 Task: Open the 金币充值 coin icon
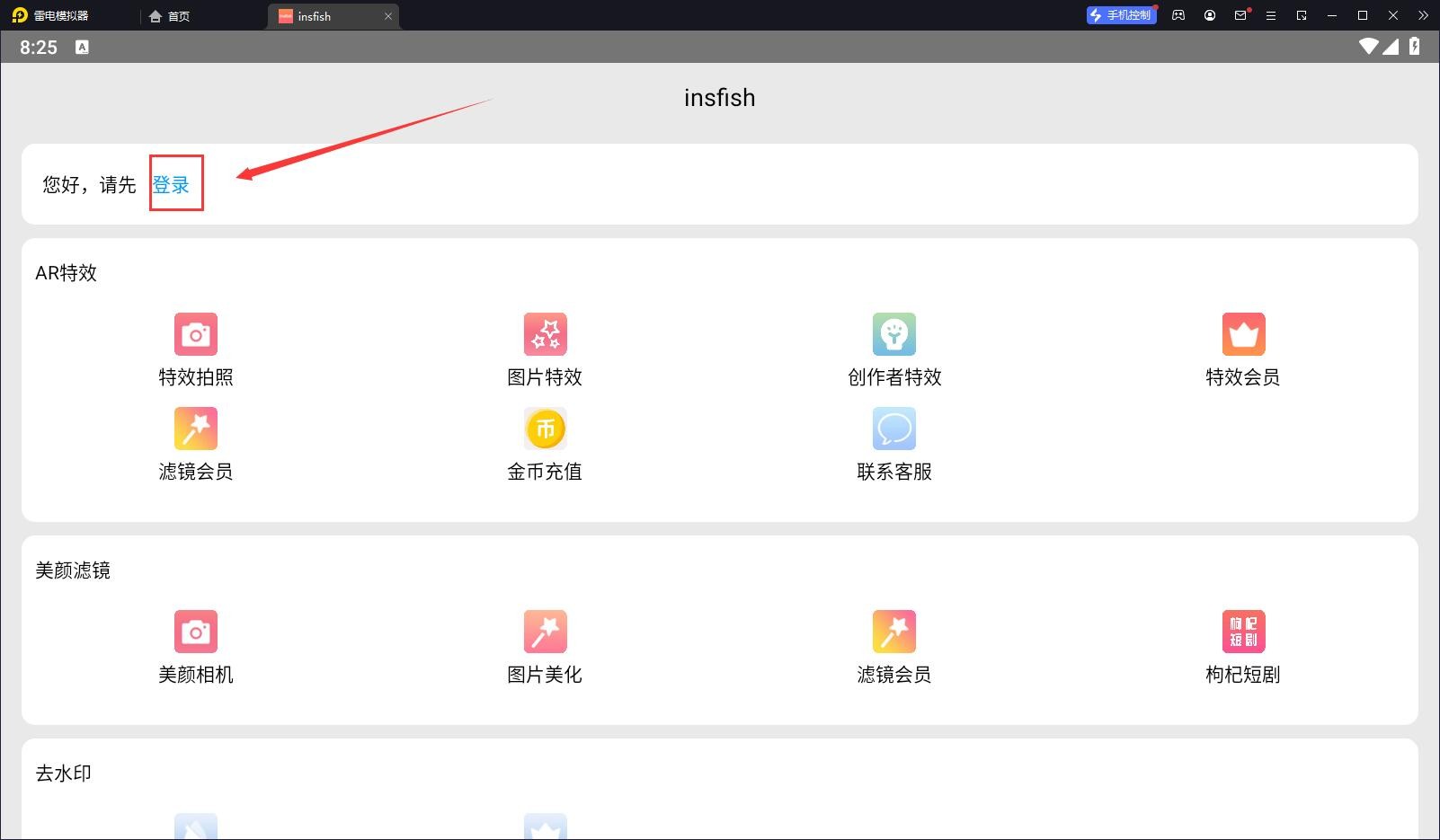[x=545, y=429]
